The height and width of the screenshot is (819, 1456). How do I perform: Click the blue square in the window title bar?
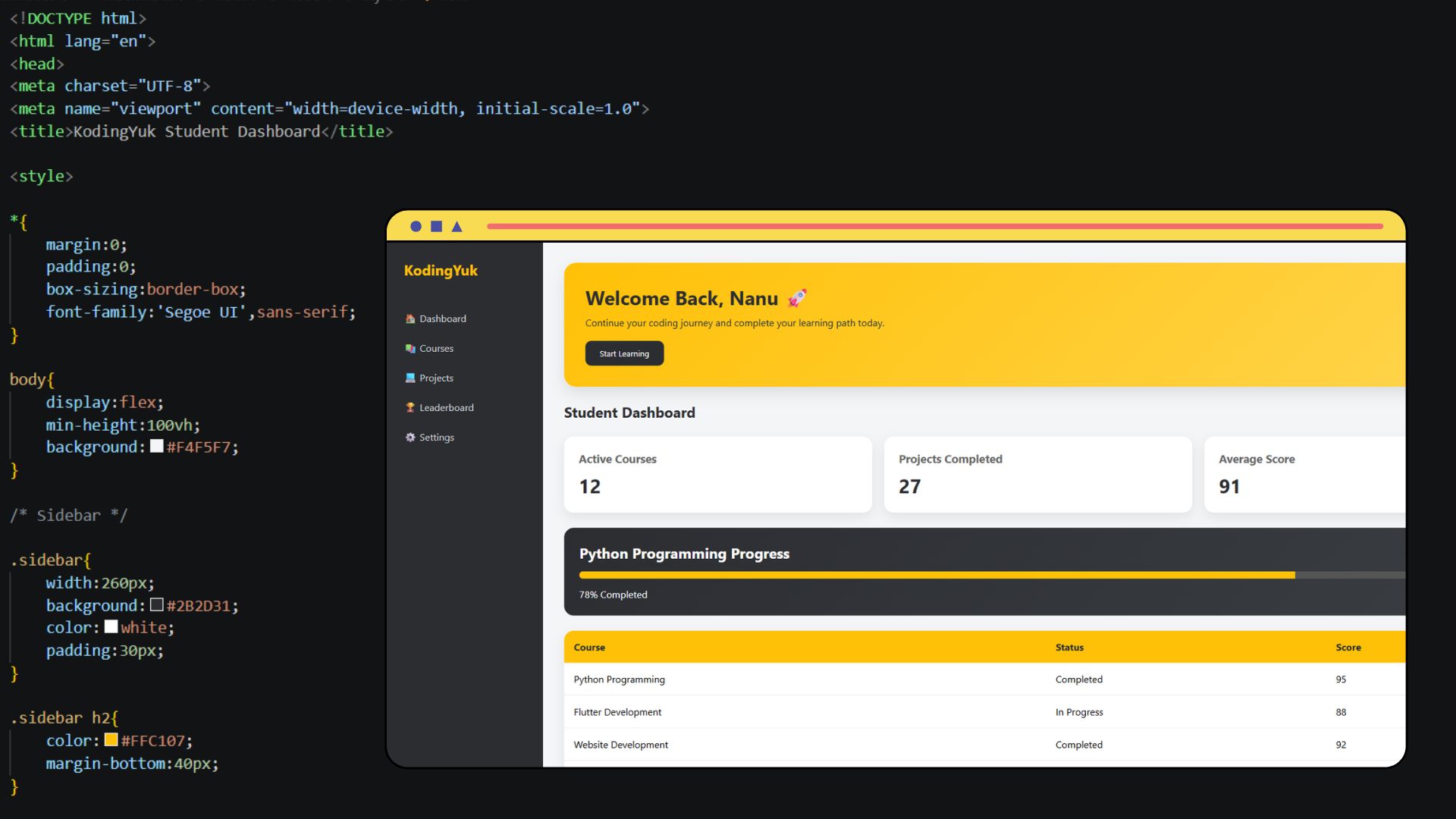pyautogui.click(x=436, y=226)
